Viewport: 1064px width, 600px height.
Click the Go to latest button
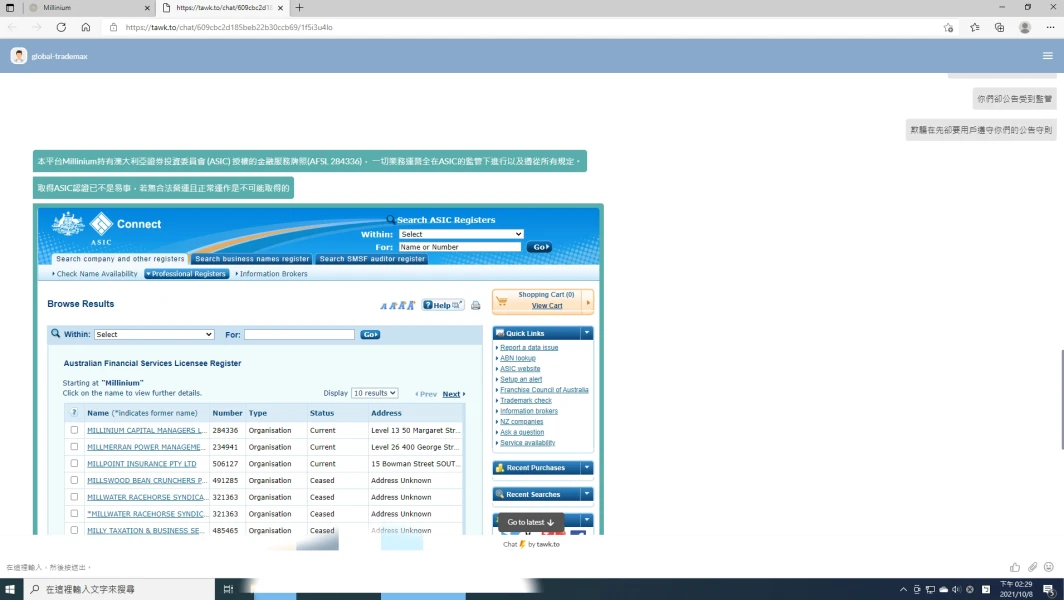click(531, 522)
